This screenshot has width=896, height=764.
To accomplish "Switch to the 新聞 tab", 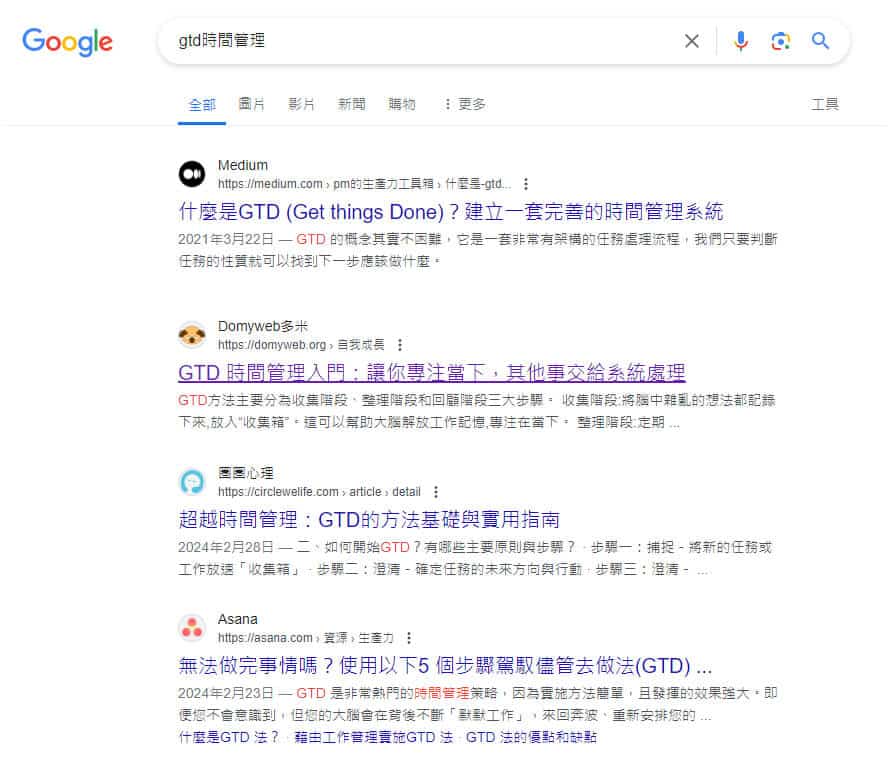I will [x=352, y=104].
